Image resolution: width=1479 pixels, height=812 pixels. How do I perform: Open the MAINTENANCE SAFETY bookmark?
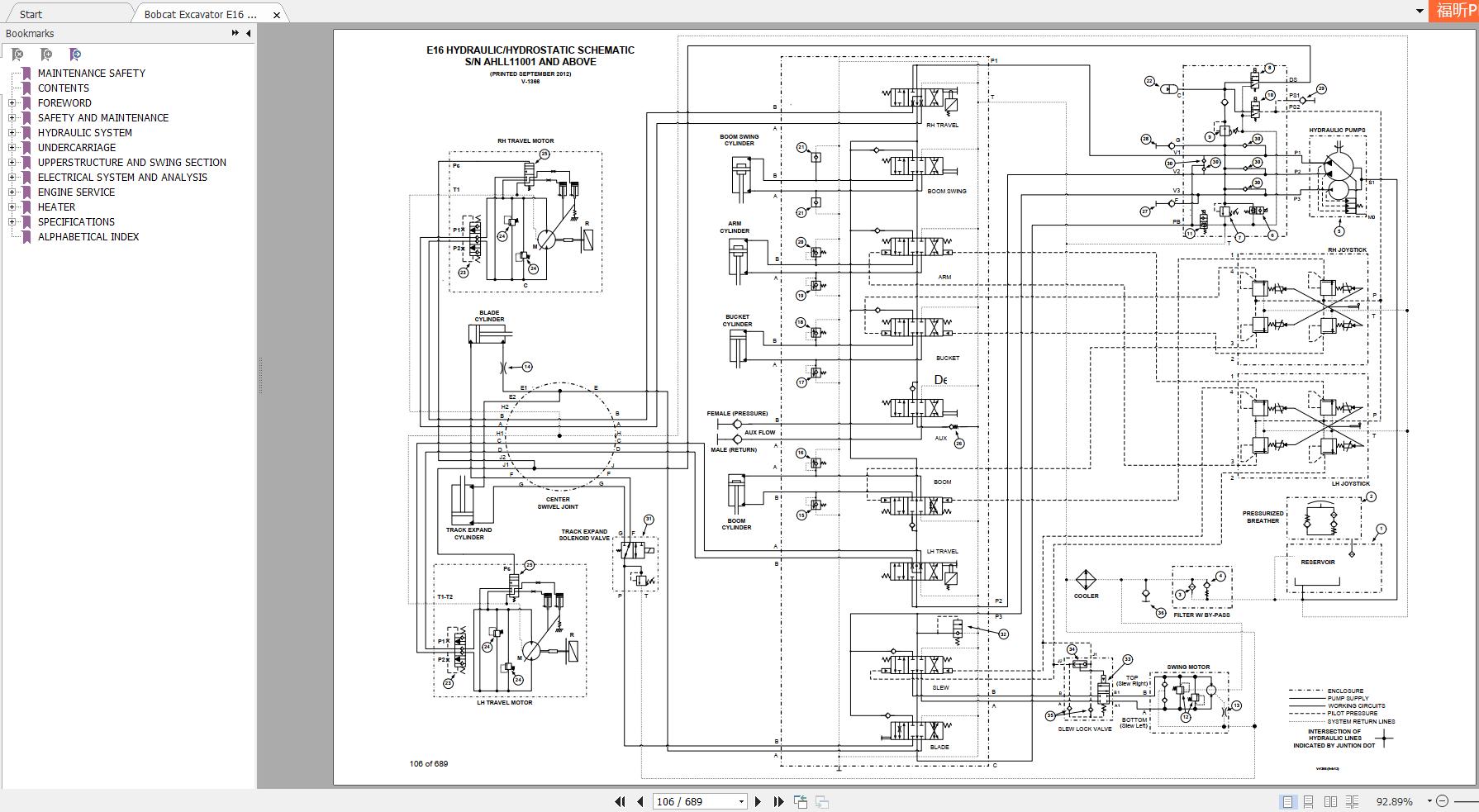pyautogui.click(x=91, y=73)
